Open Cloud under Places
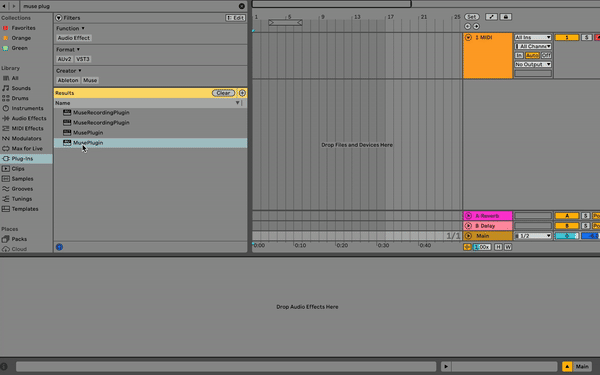Image resolution: width=600 pixels, height=375 pixels. click(19, 249)
